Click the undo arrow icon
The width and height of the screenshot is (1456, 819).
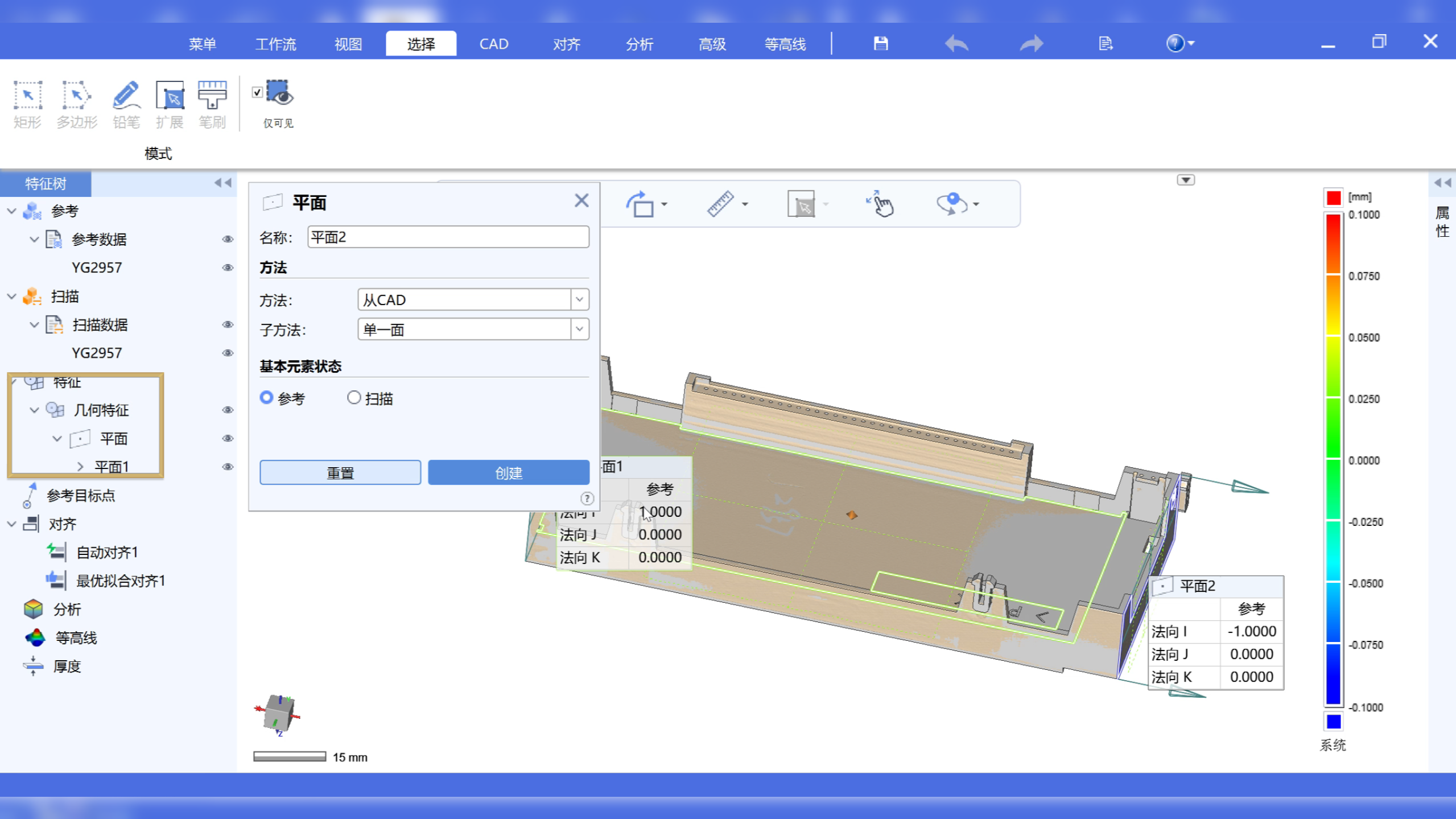(956, 43)
